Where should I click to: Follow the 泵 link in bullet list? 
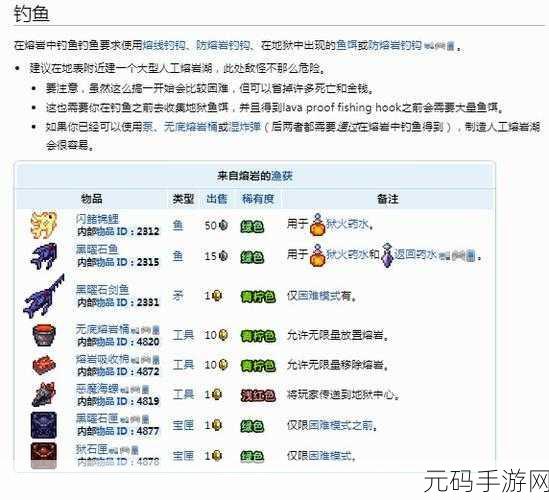coord(147,127)
